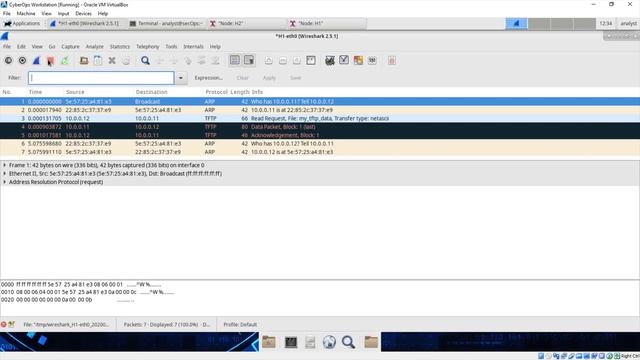This screenshot has height=360, width=640.
Task: Expand Frame 1 details tree
Action: [x=4, y=165]
